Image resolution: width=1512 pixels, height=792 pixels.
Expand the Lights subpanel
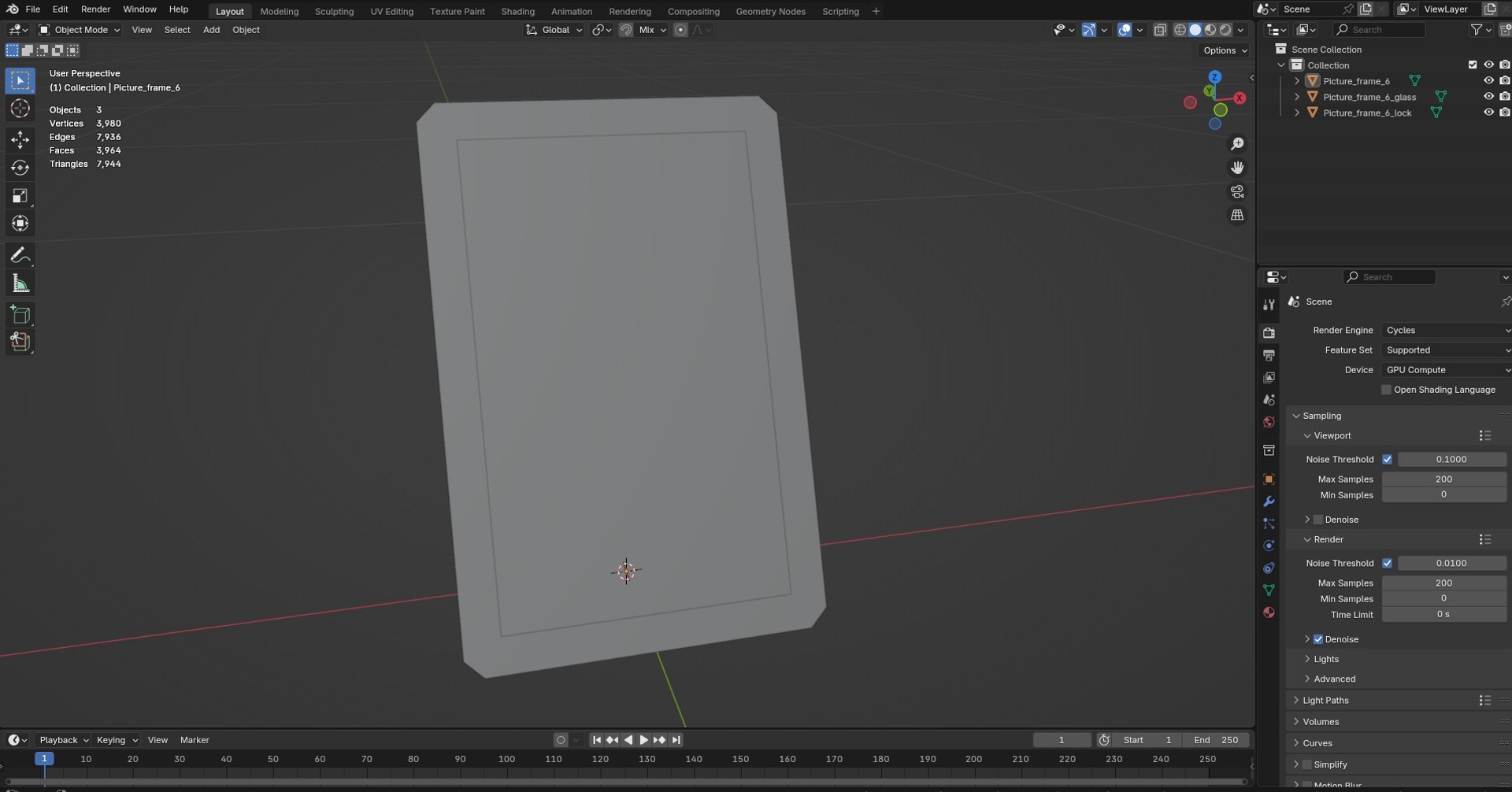click(1326, 659)
